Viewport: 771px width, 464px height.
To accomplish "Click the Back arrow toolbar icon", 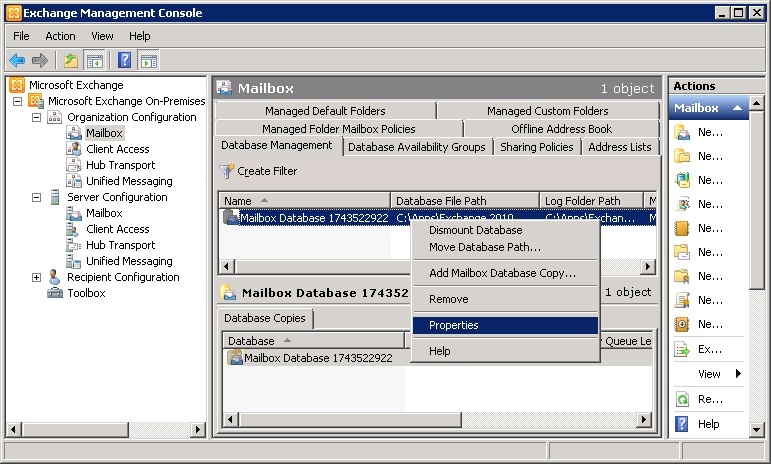I will 17,60.
